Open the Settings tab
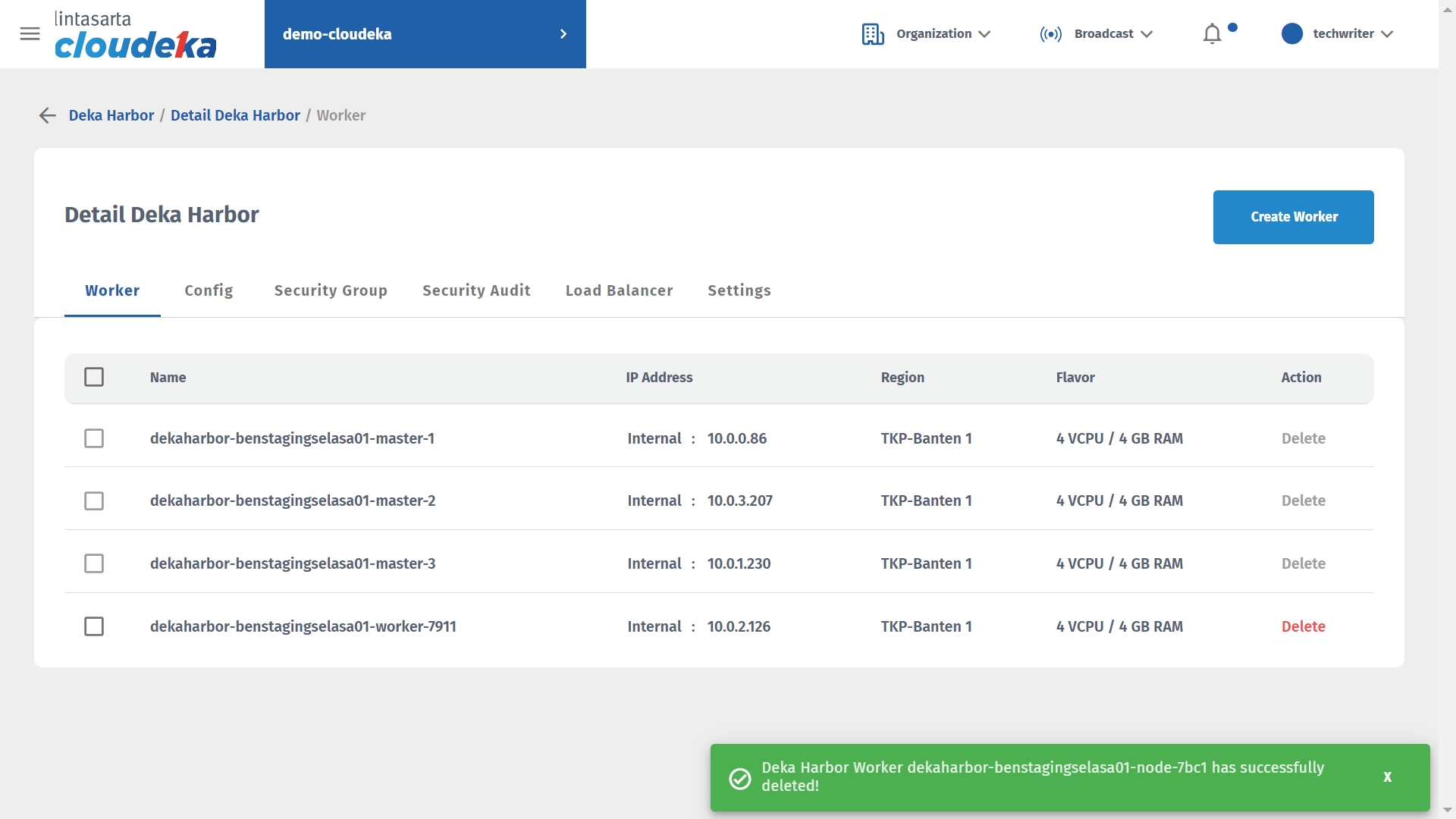1456x819 pixels. pyautogui.click(x=739, y=290)
